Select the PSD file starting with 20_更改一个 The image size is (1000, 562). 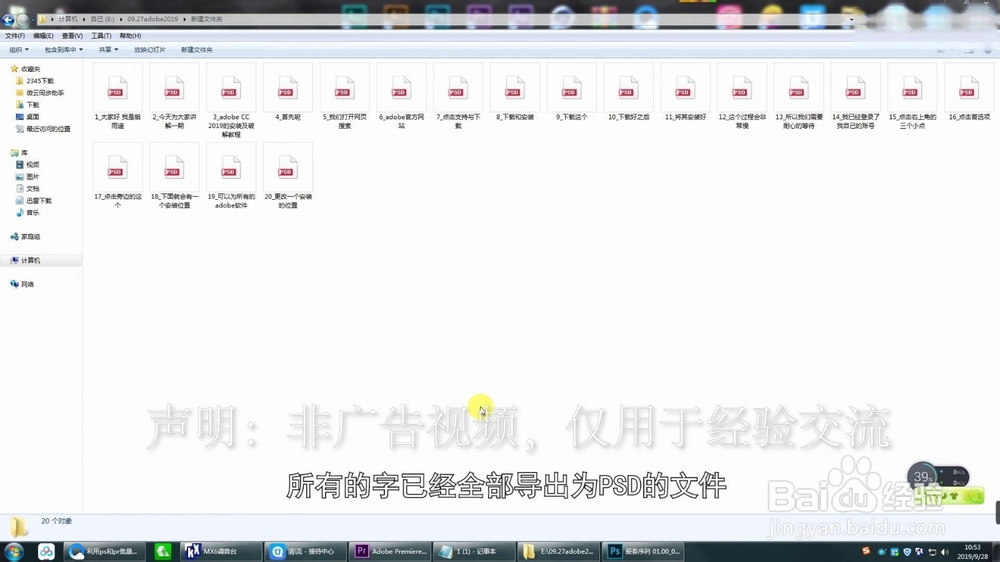pos(288,176)
